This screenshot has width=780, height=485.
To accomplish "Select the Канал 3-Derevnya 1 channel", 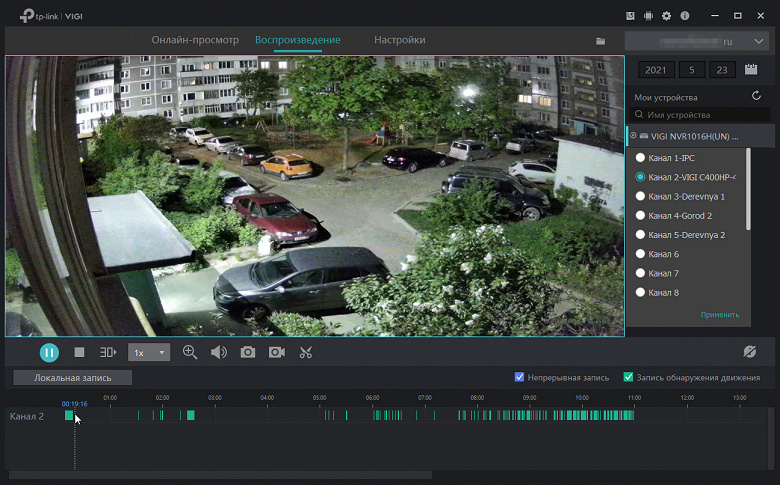I will click(x=640, y=196).
